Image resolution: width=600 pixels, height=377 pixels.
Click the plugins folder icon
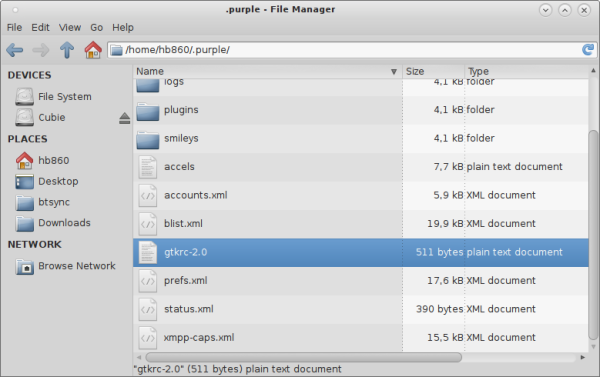coord(148,111)
